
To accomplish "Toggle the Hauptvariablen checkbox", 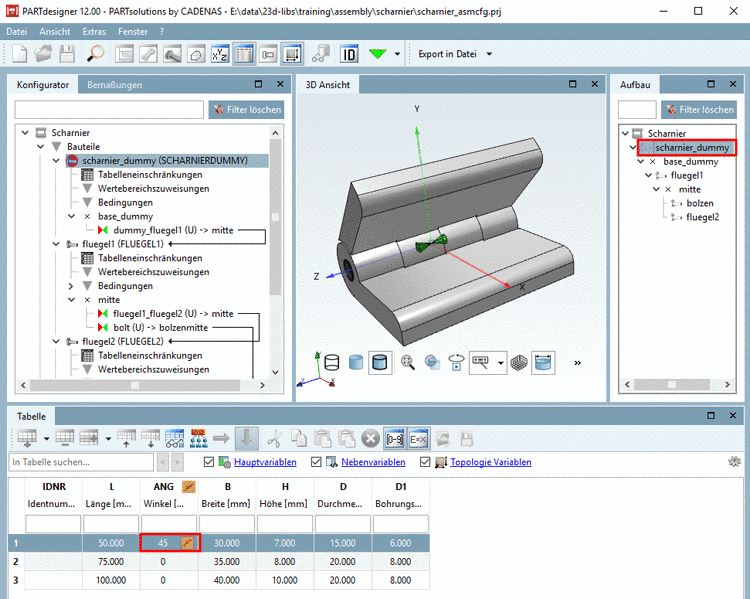I will pos(209,462).
